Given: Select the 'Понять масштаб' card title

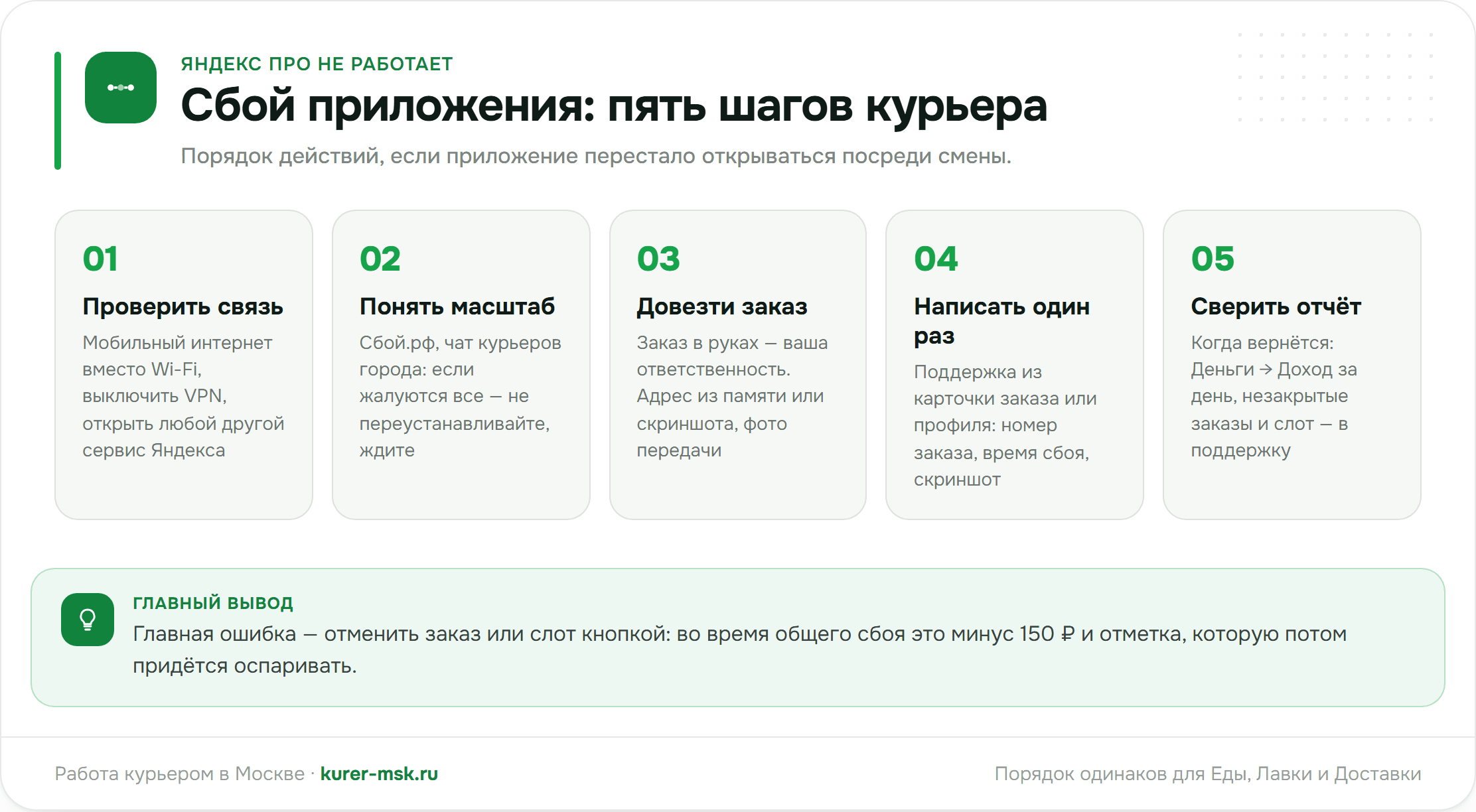Looking at the screenshot, I should point(457,306).
